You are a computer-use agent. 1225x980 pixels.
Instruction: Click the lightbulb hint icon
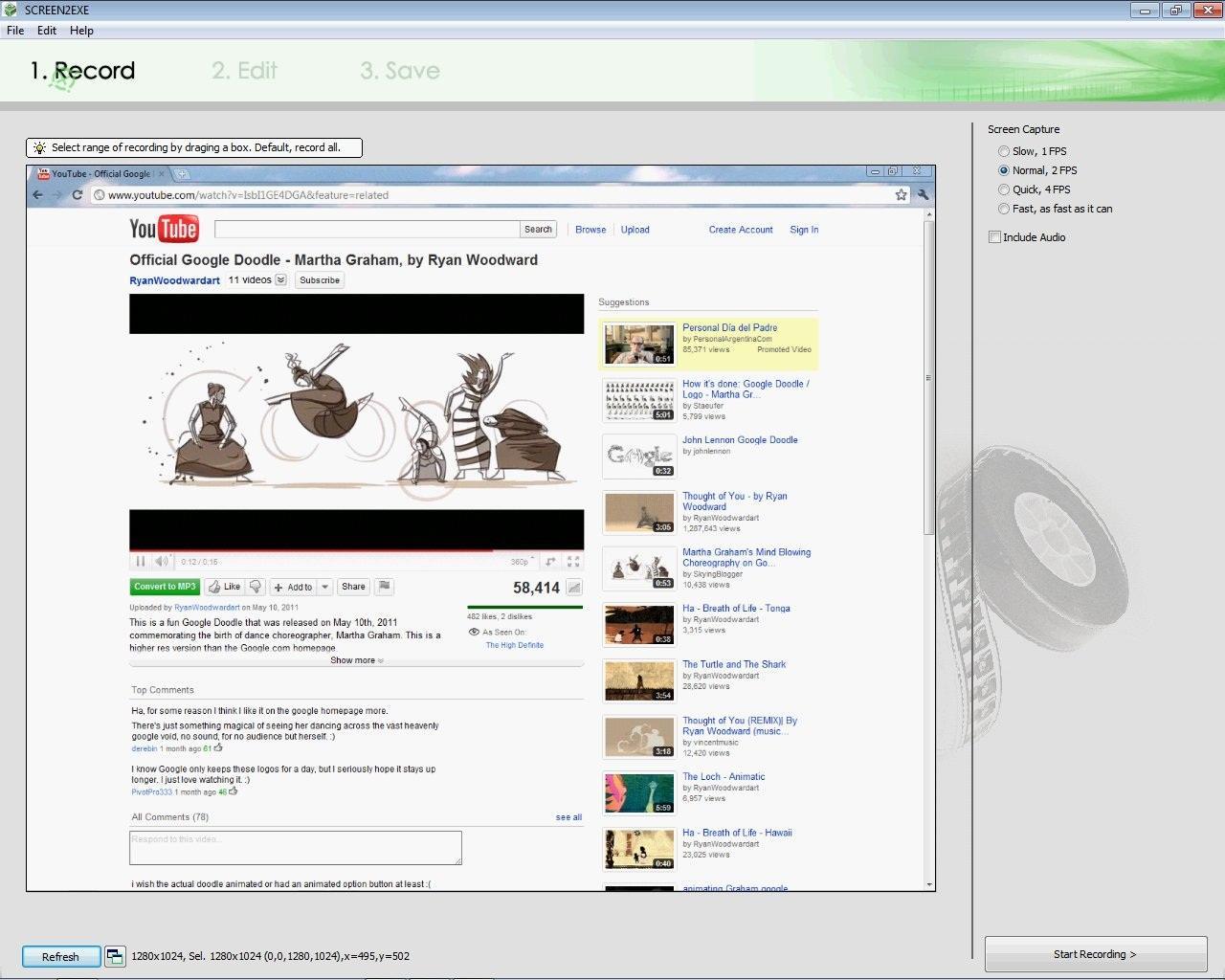point(39,147)
